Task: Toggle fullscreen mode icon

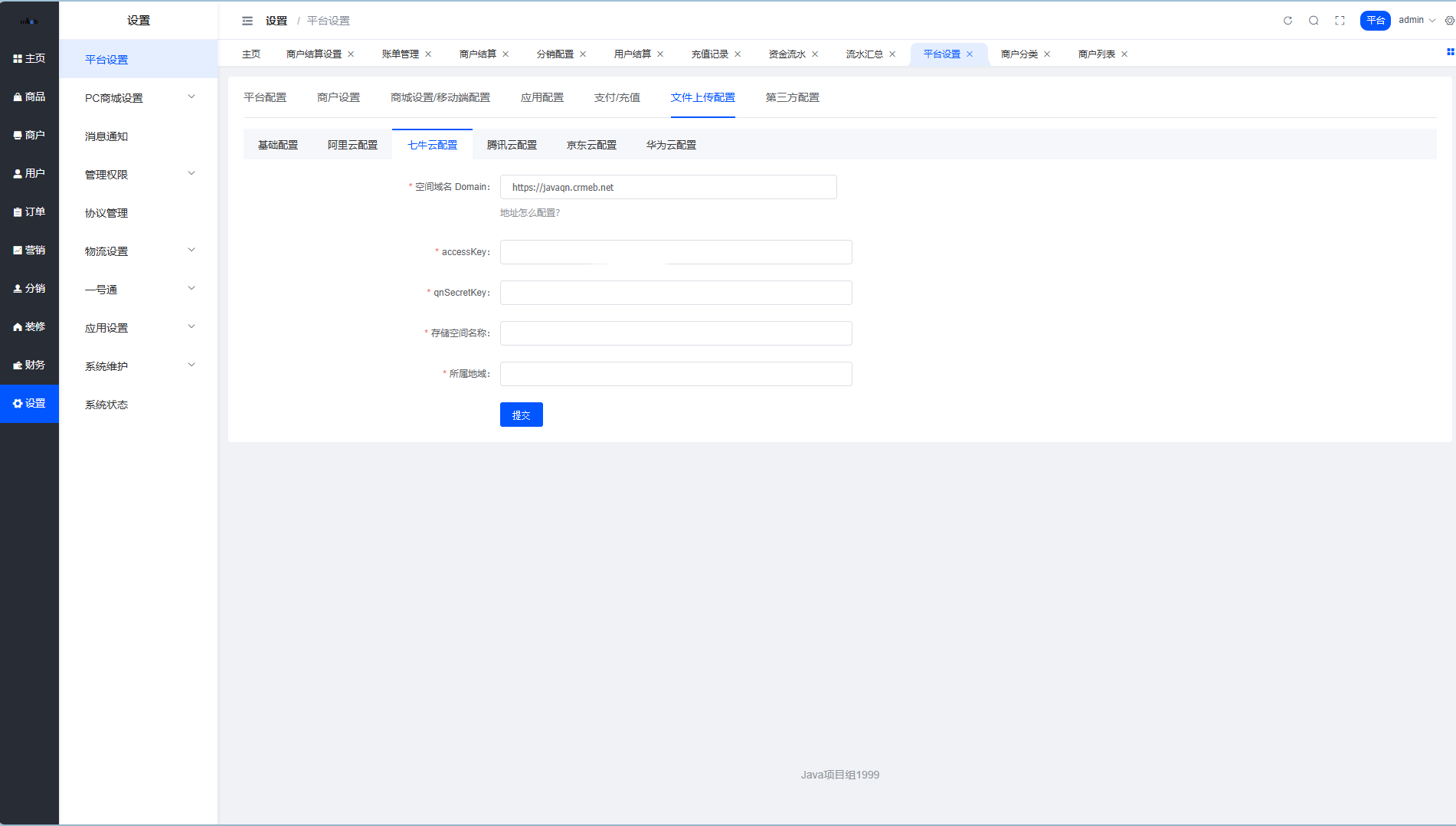Action: coord(1340,21)
